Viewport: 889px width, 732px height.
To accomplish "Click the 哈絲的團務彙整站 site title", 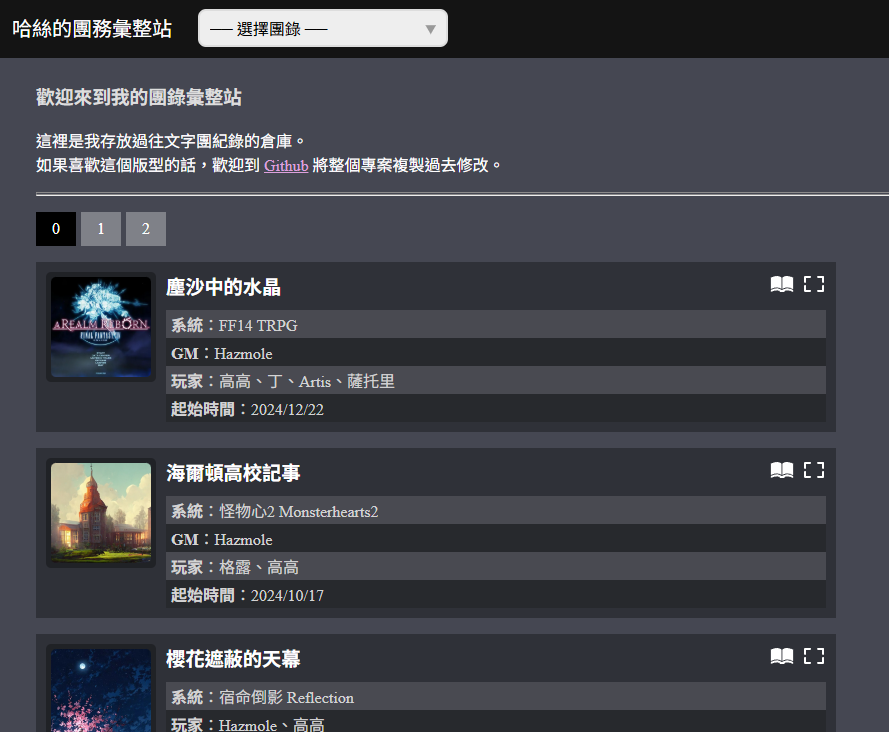I will click(x=92, y=29).
